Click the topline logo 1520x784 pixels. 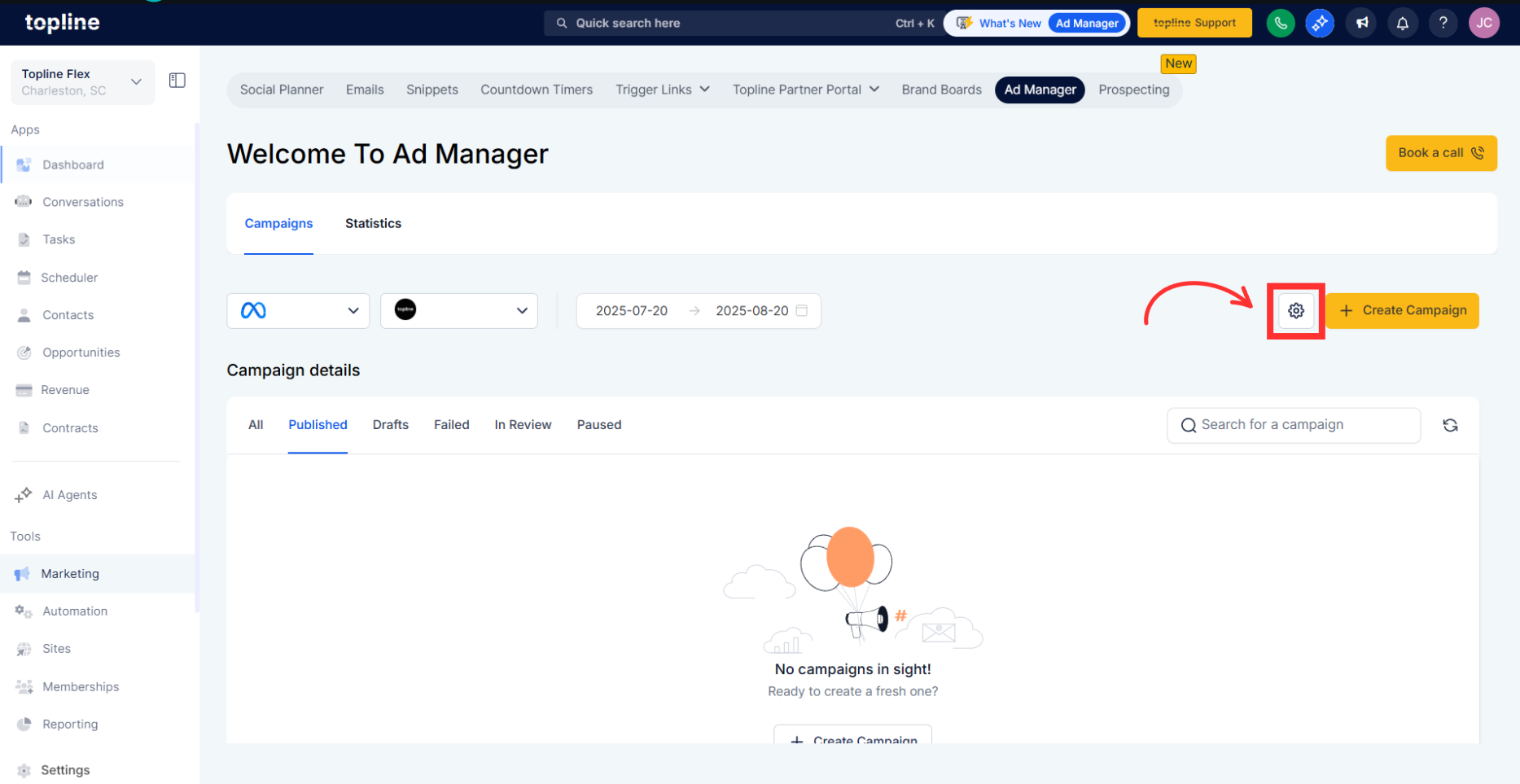pyautogui.click(x=62, y=23)
